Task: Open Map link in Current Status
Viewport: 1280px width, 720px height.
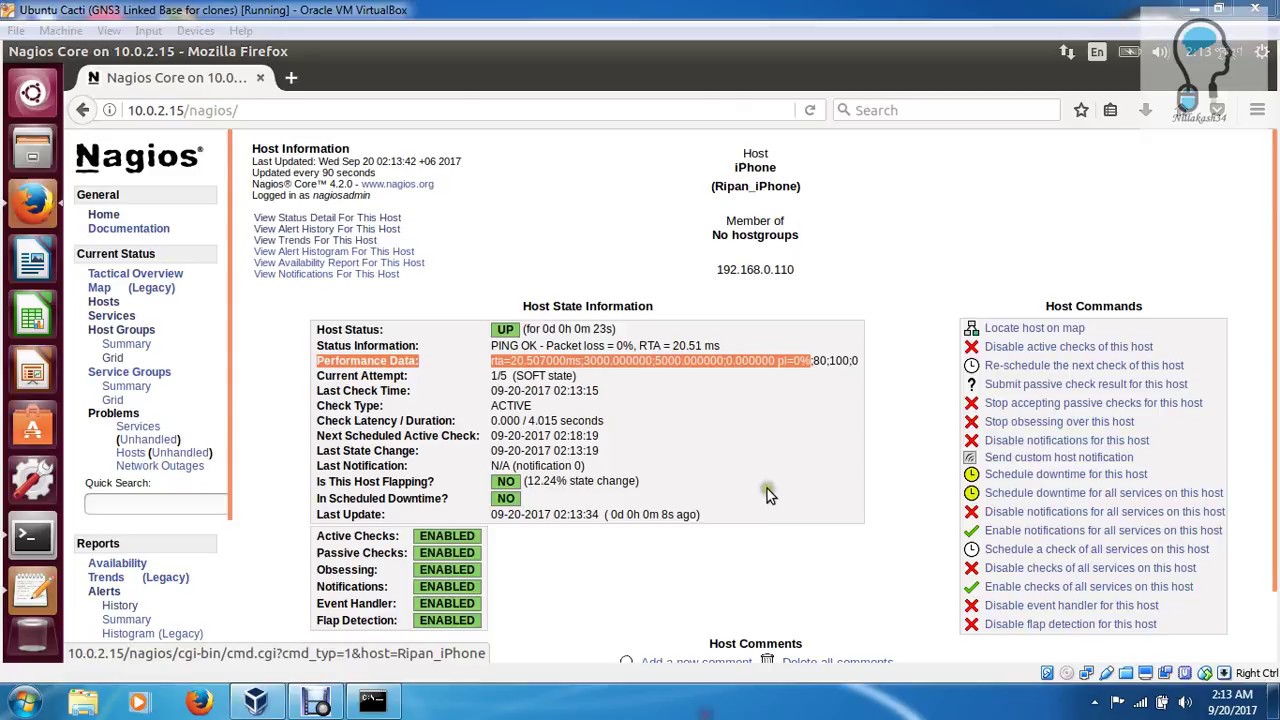Action: coord(99,288)
